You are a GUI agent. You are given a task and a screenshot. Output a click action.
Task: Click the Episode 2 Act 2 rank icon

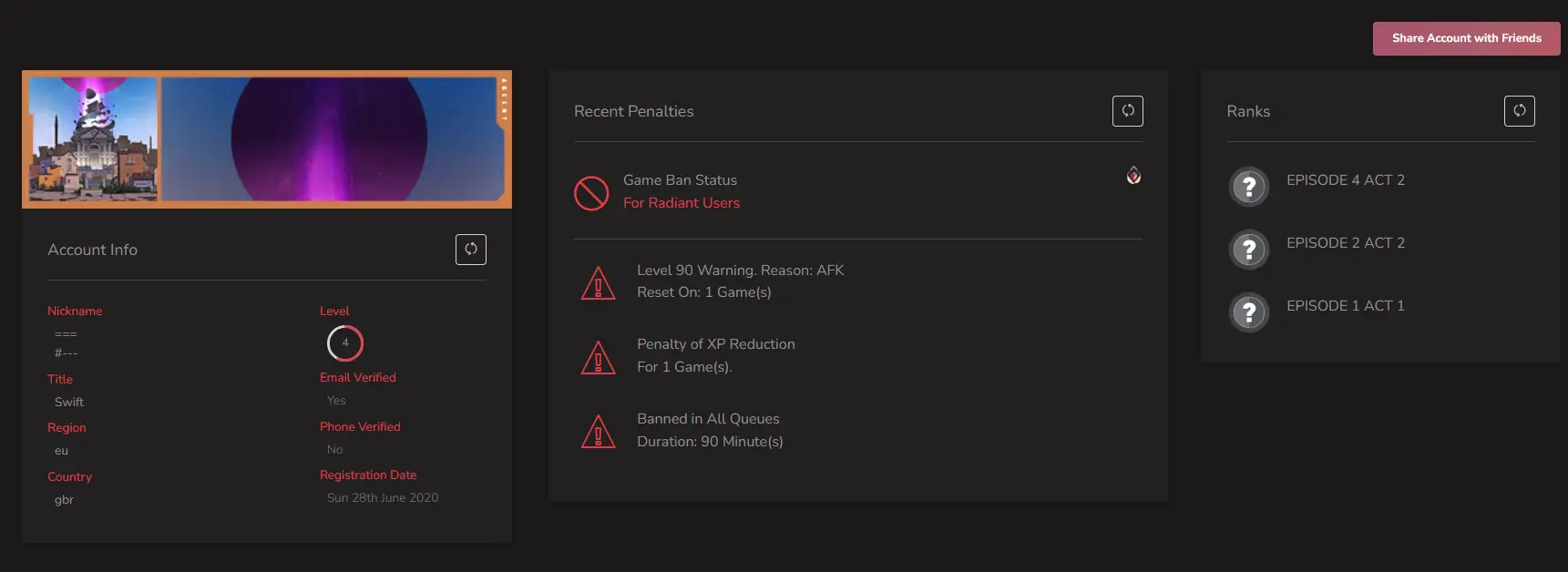[1249, 250]
